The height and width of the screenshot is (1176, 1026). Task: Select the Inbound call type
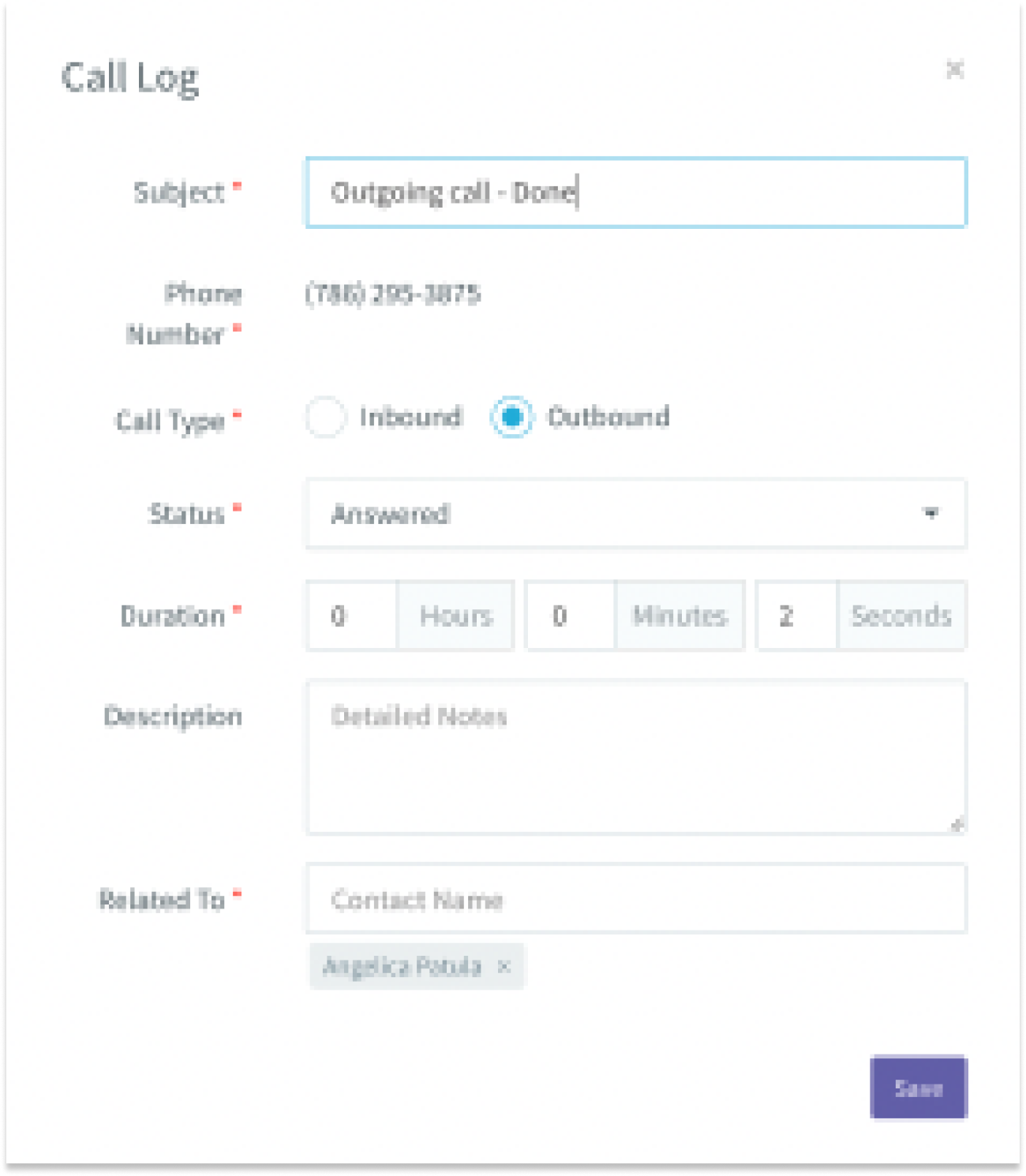click(x=325, y=418)
